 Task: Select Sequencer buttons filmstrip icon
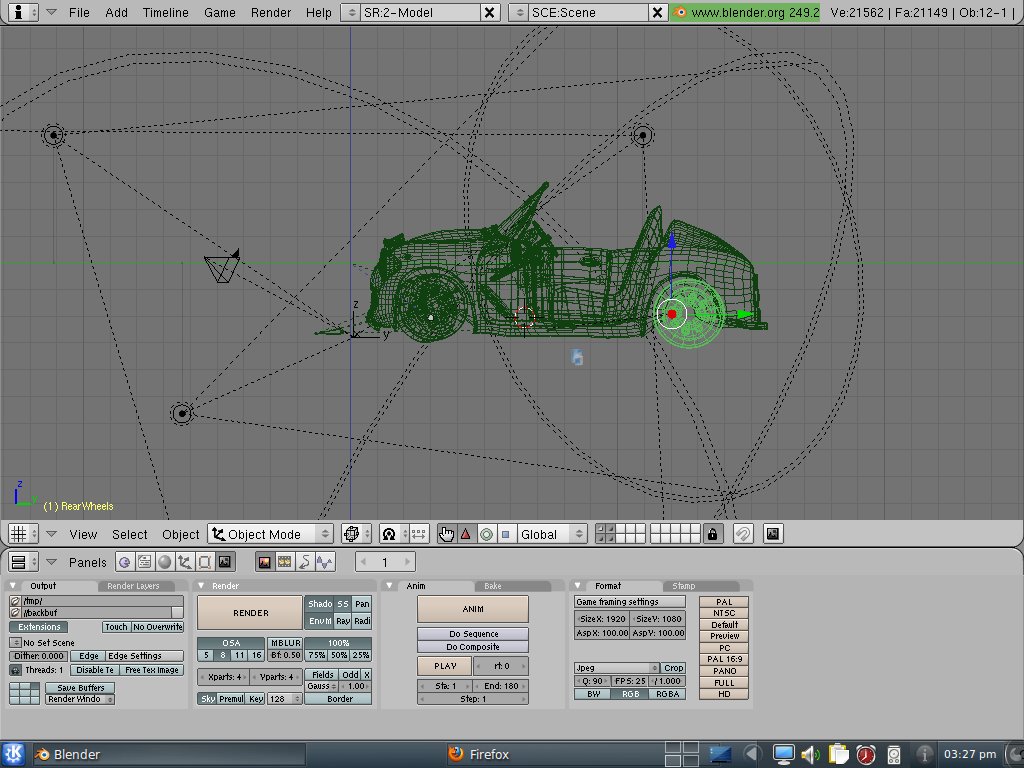pos(285,562)
